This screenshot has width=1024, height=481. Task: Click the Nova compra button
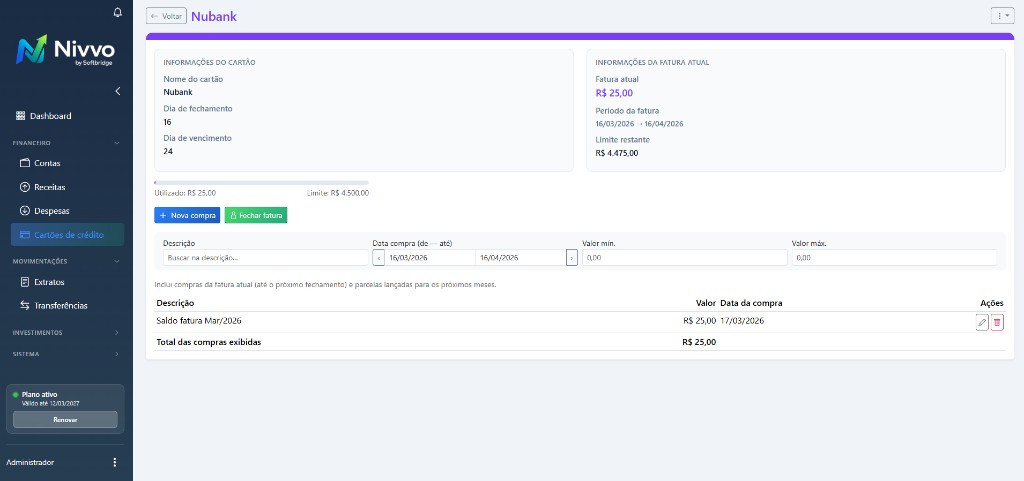point(187,215)
